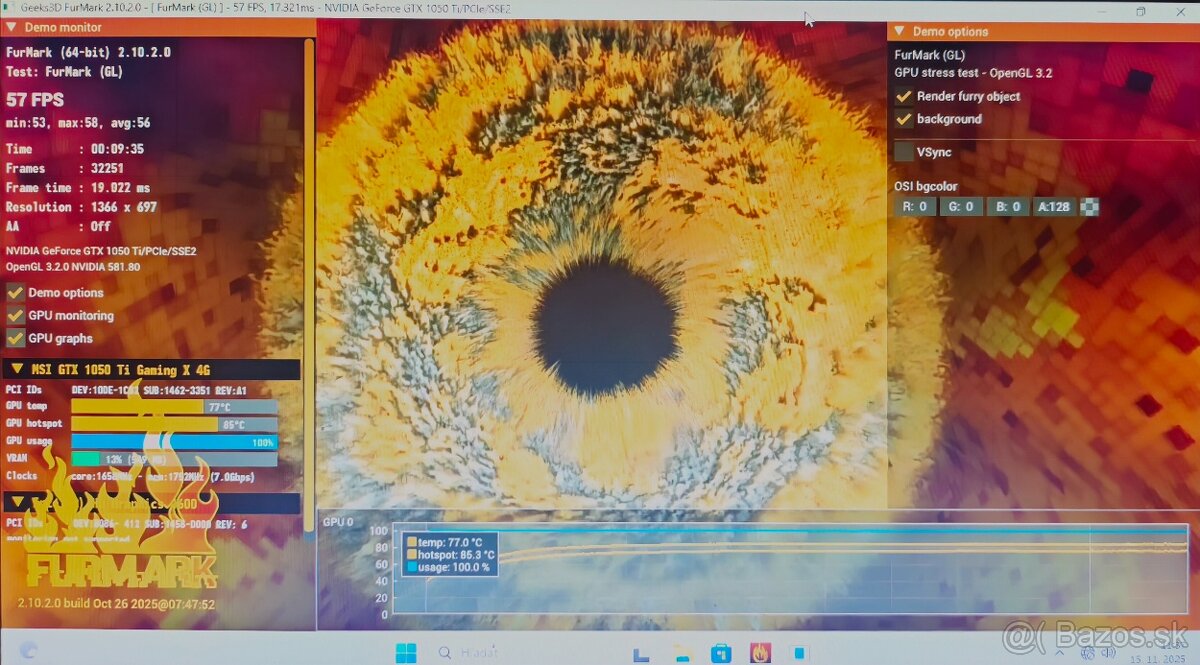This screenshot has height=665, width=1200.
Task: Uncheck the GPU graphs option
Action: [x=16, y=338]
